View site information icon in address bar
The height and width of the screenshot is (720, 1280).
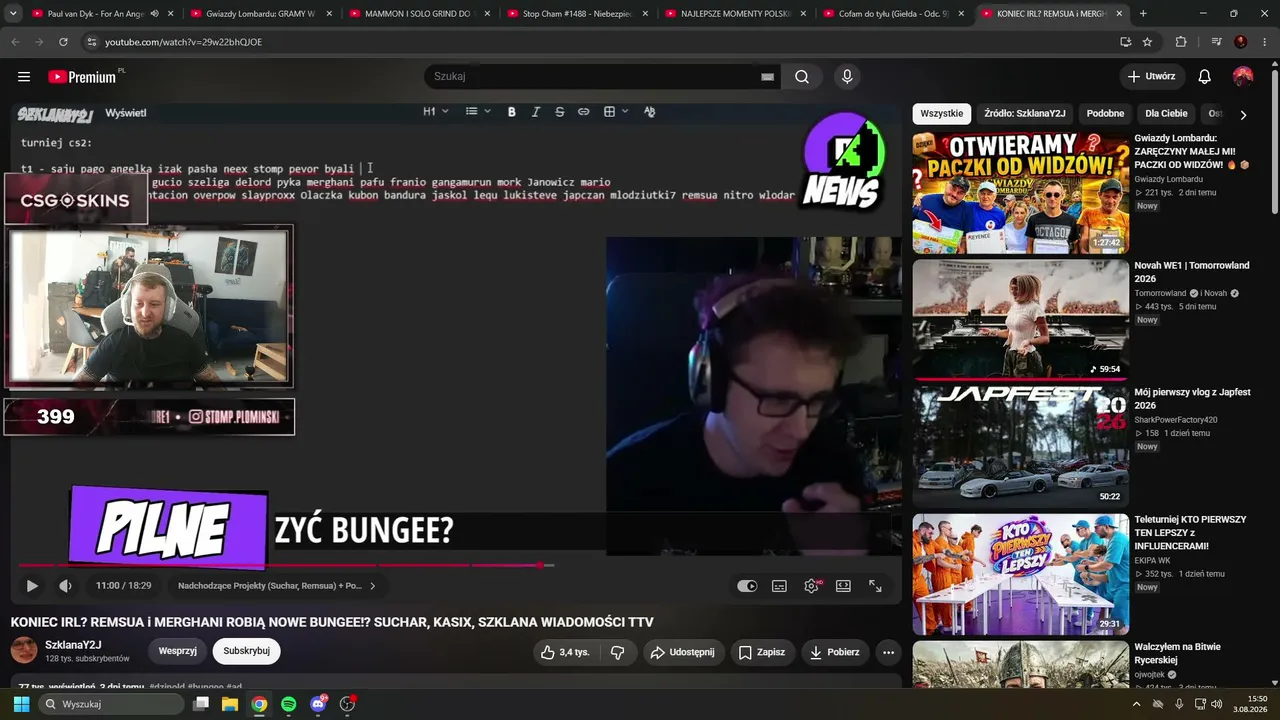tap(91, 42)
